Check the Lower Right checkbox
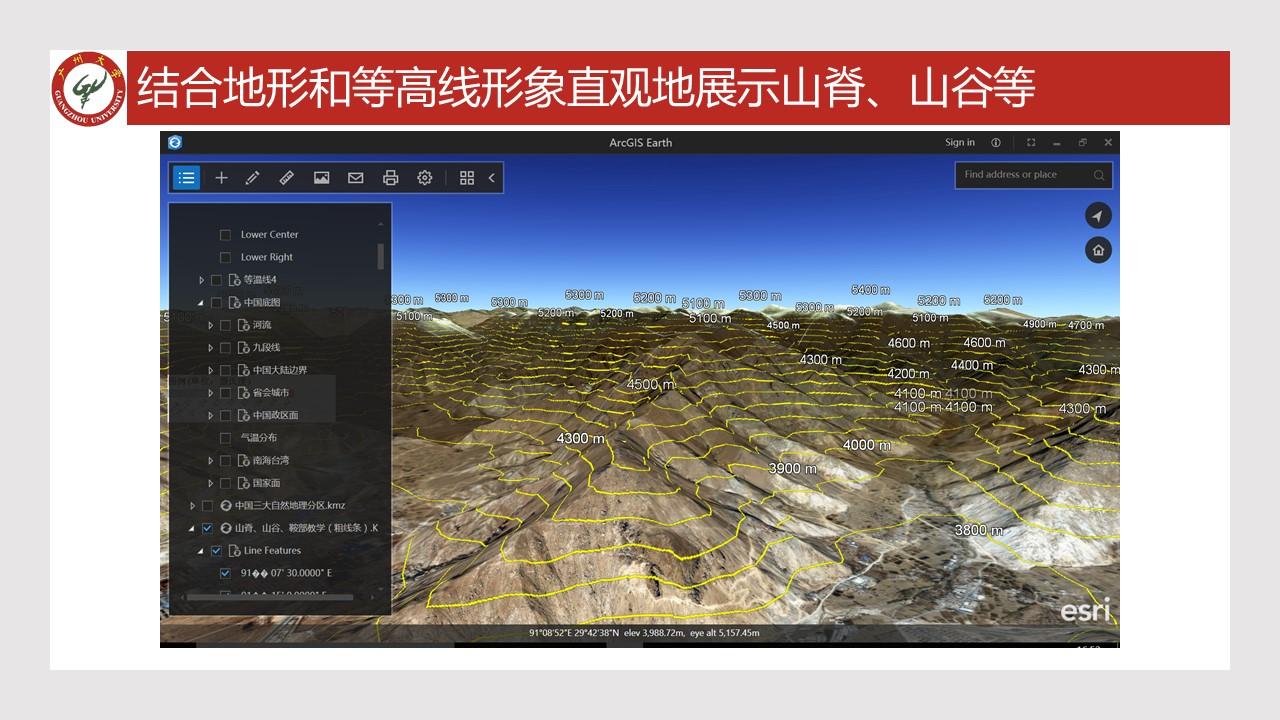This screenshot has height=720, width=1280. (225, 257)
